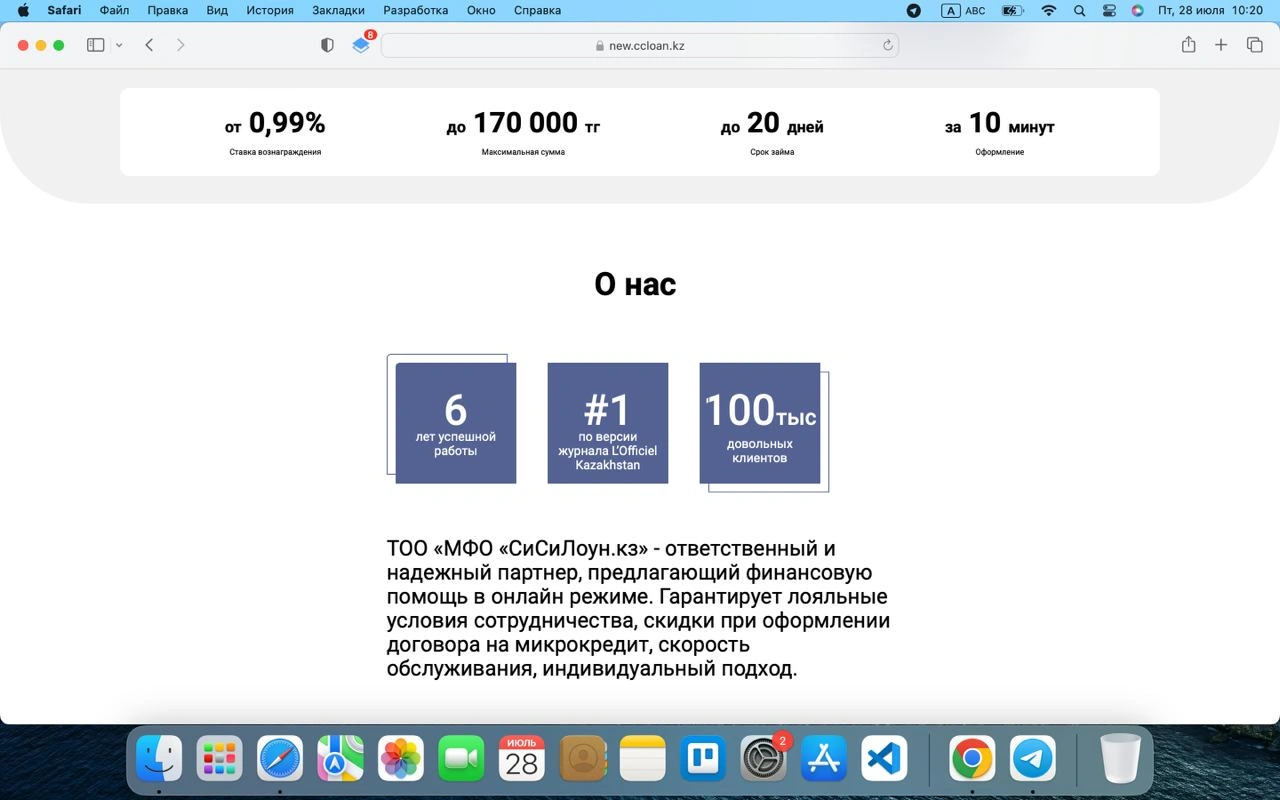Open Visual Studio Code from the Dock

(x=884, y=758)
